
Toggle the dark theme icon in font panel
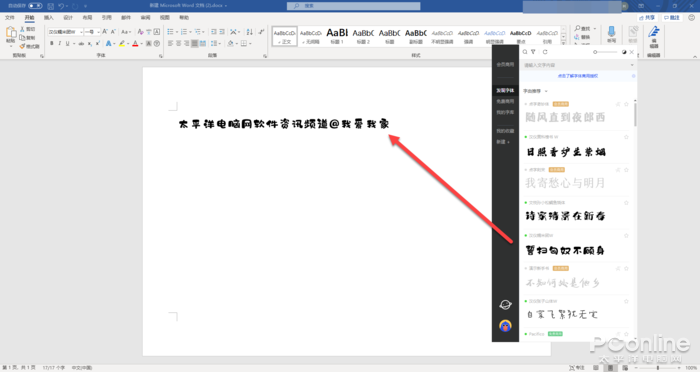click(x=624, y=52)
